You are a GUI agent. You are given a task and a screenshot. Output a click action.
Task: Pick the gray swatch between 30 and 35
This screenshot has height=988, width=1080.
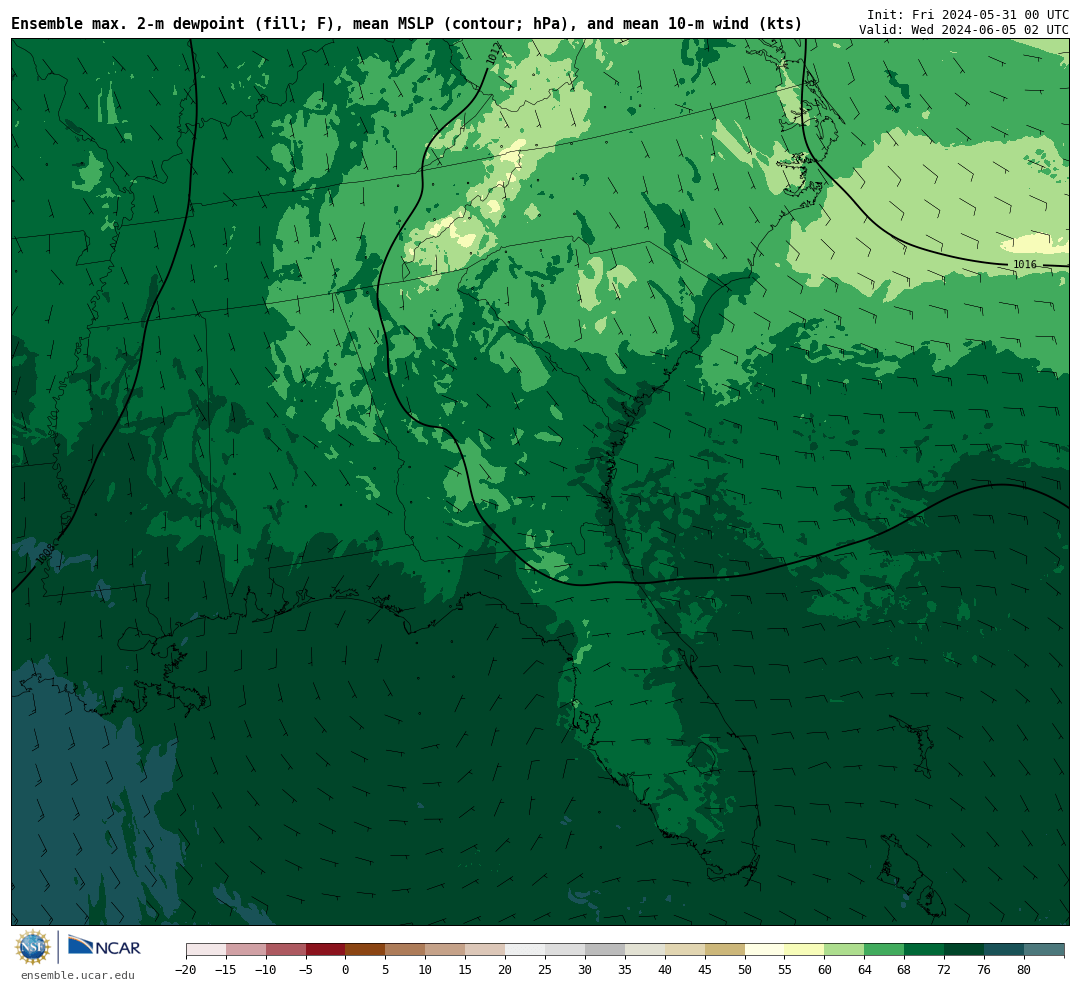605,949
